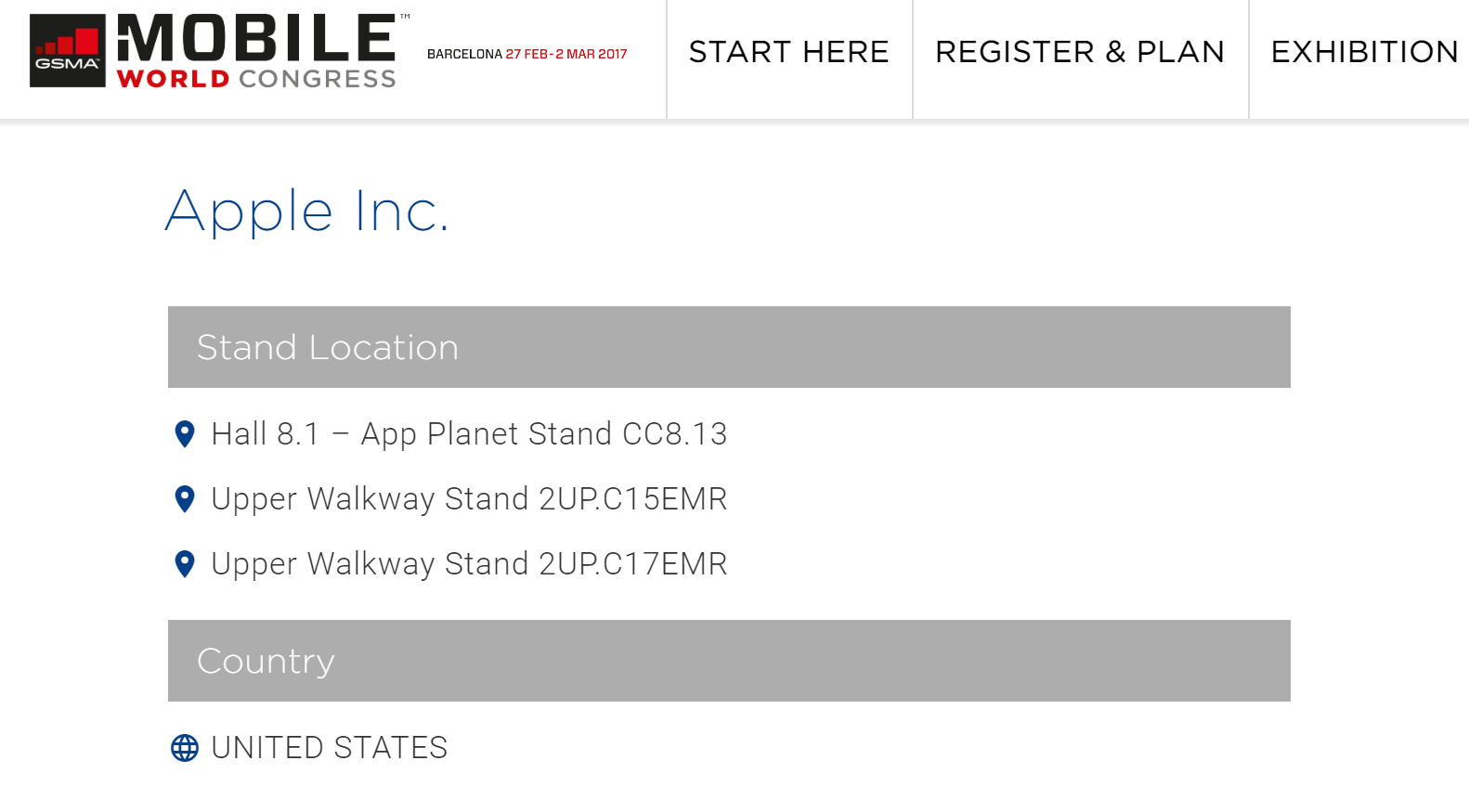Collapse the Country section header
Screen dimensions: 1469x812
(x=266, y=661)
